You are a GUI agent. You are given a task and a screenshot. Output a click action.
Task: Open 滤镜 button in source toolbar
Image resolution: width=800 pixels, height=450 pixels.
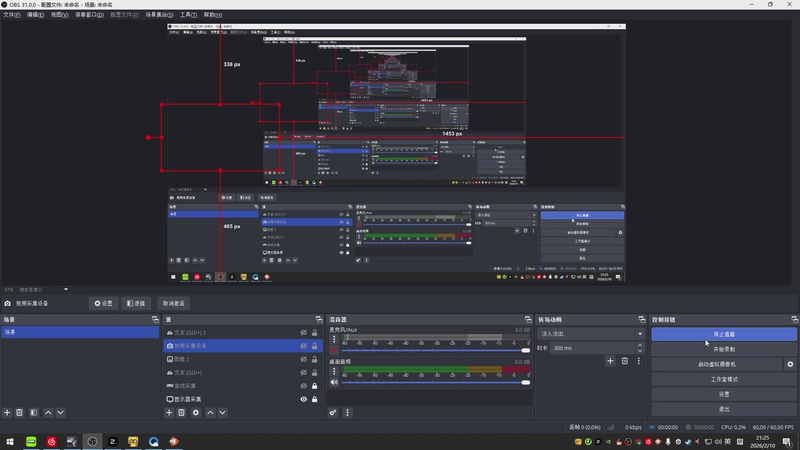click(136, 303)
